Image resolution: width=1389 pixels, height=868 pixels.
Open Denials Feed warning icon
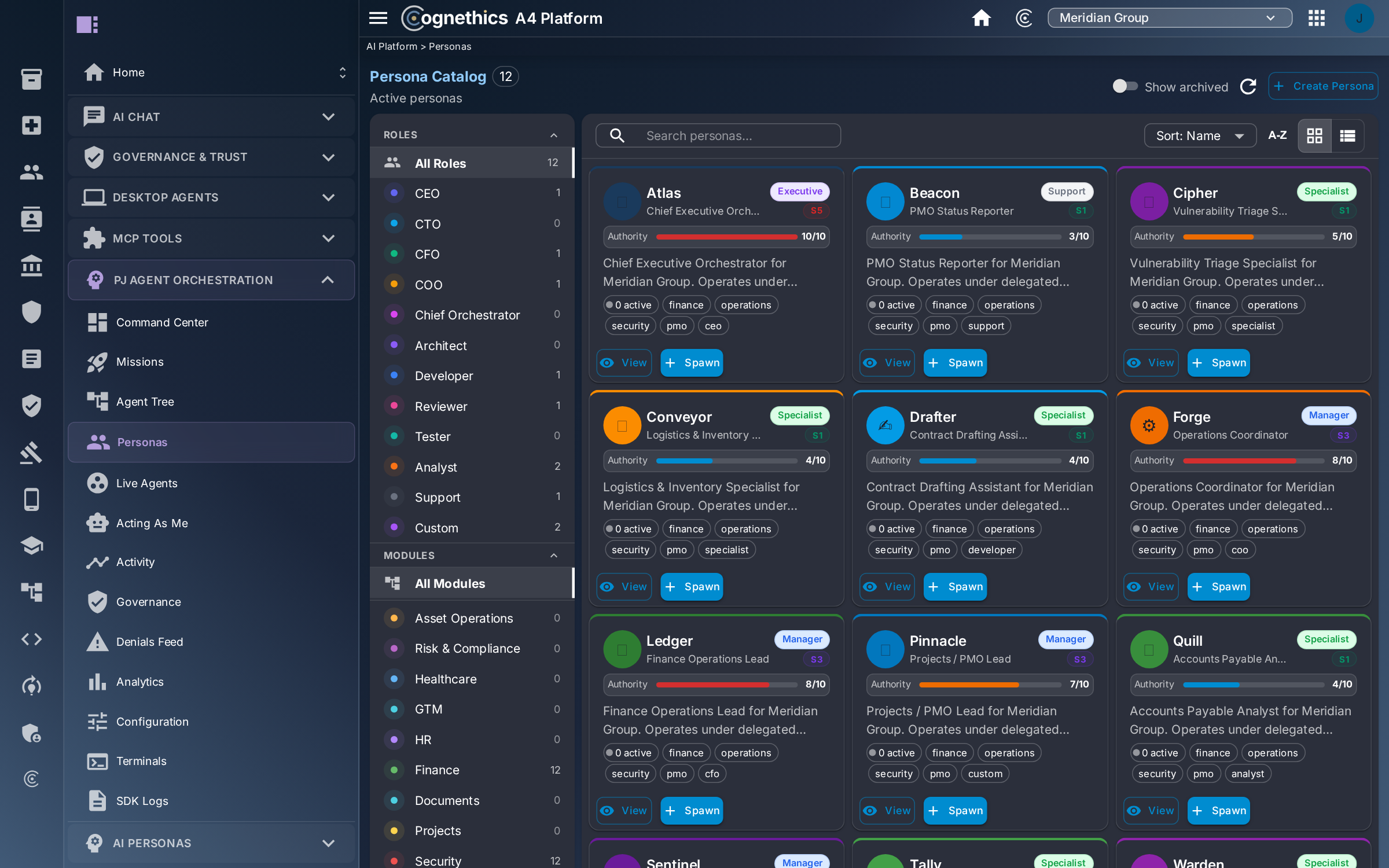pos(97,642)
